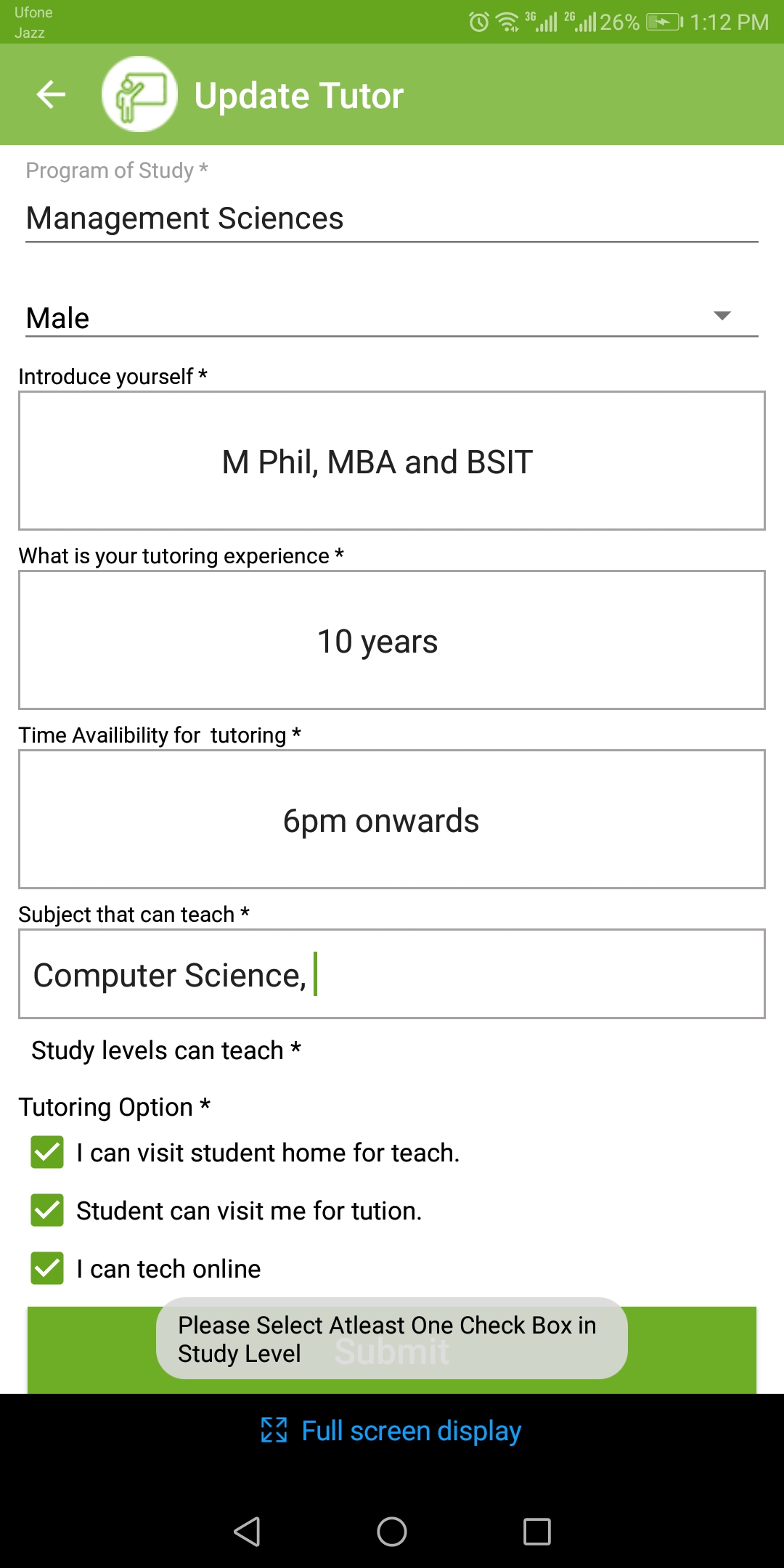Toggle Student can visit me checkbox
The width and height of the screenshot is (784, 1568).
coord(47,1210)
